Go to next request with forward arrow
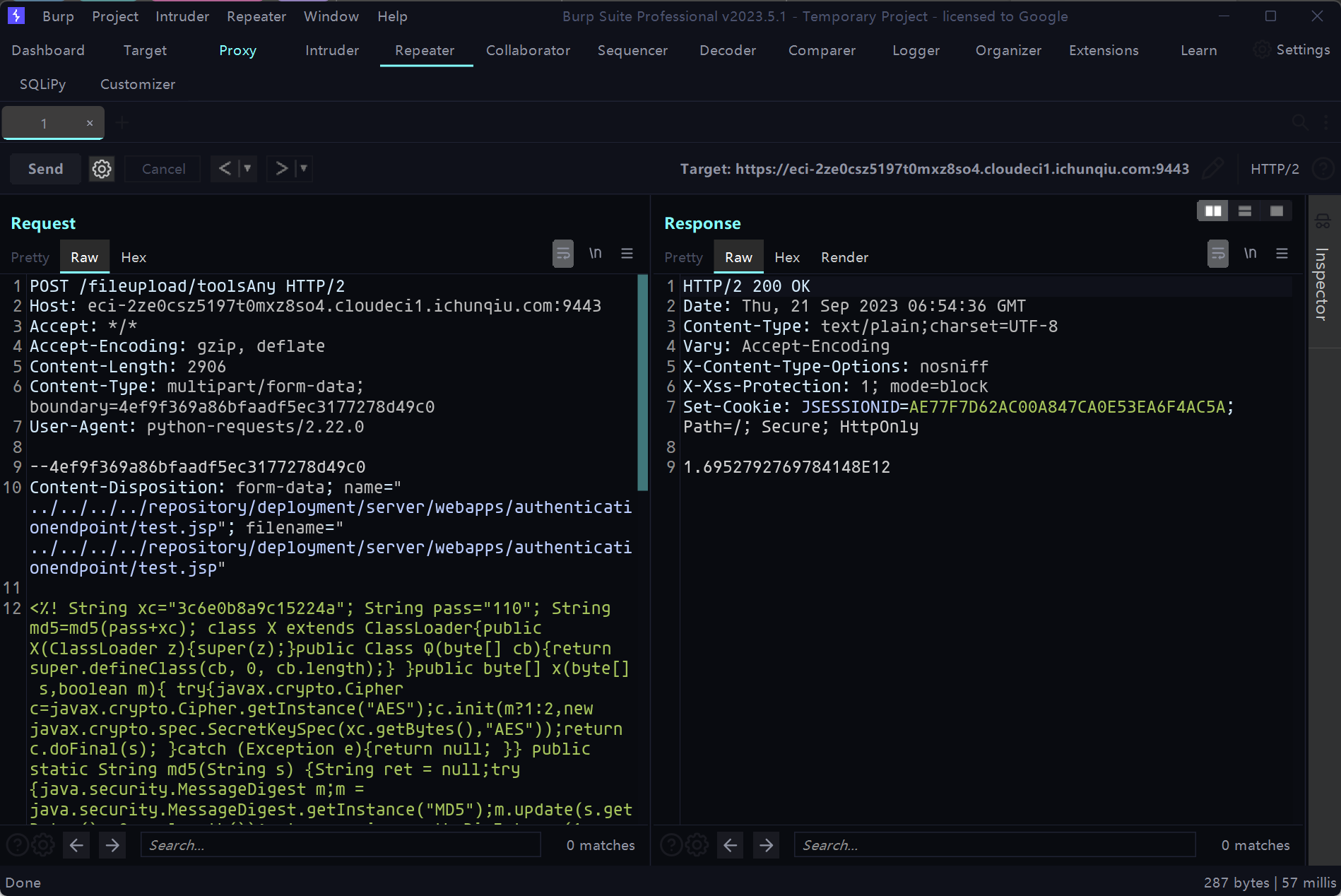 point(281,168)
